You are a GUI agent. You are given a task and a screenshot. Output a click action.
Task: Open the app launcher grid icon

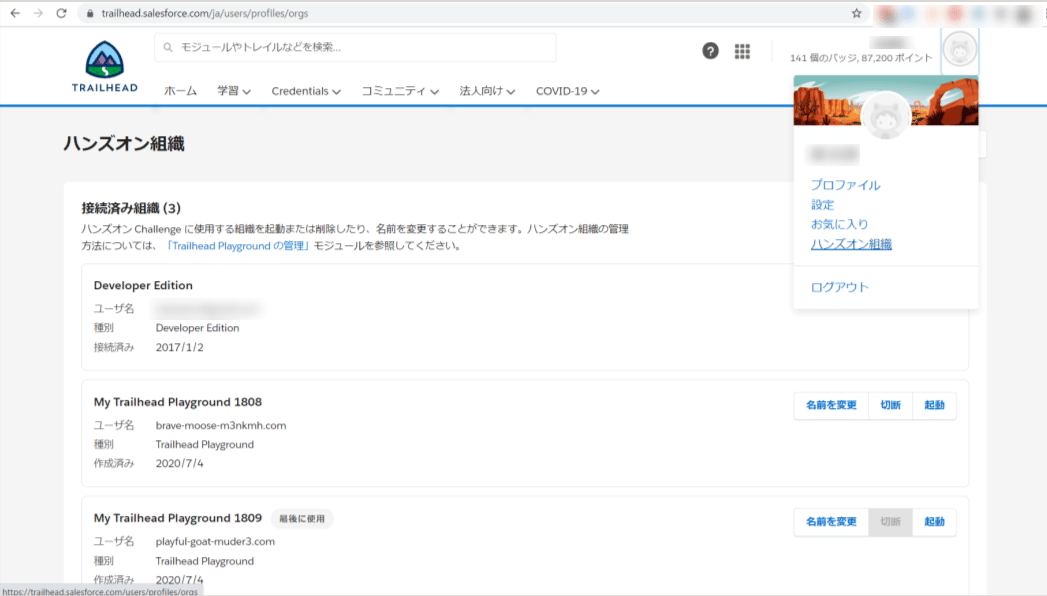742,50
